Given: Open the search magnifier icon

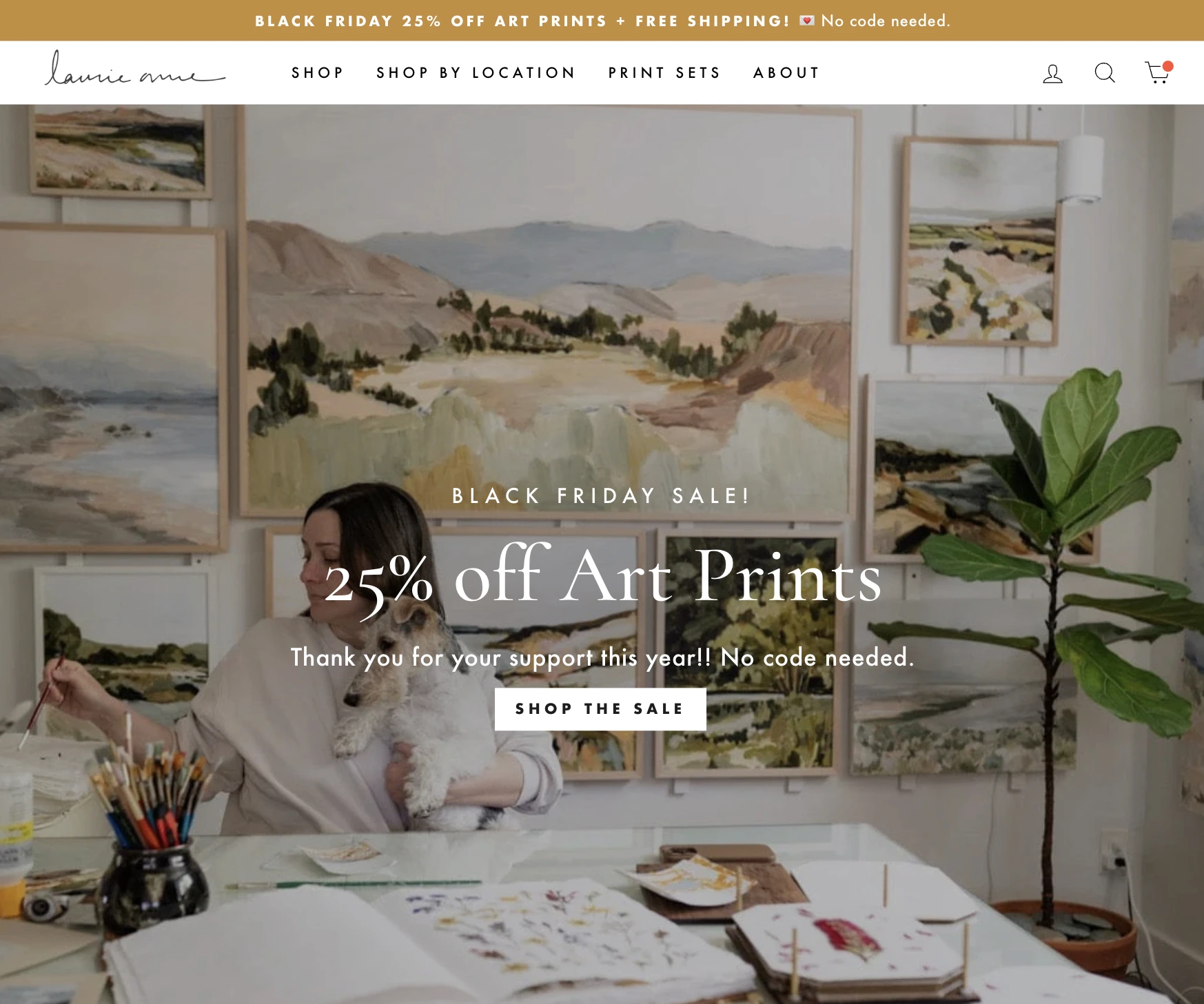Looking at the screenshot, I should (x=1105, y=73).
